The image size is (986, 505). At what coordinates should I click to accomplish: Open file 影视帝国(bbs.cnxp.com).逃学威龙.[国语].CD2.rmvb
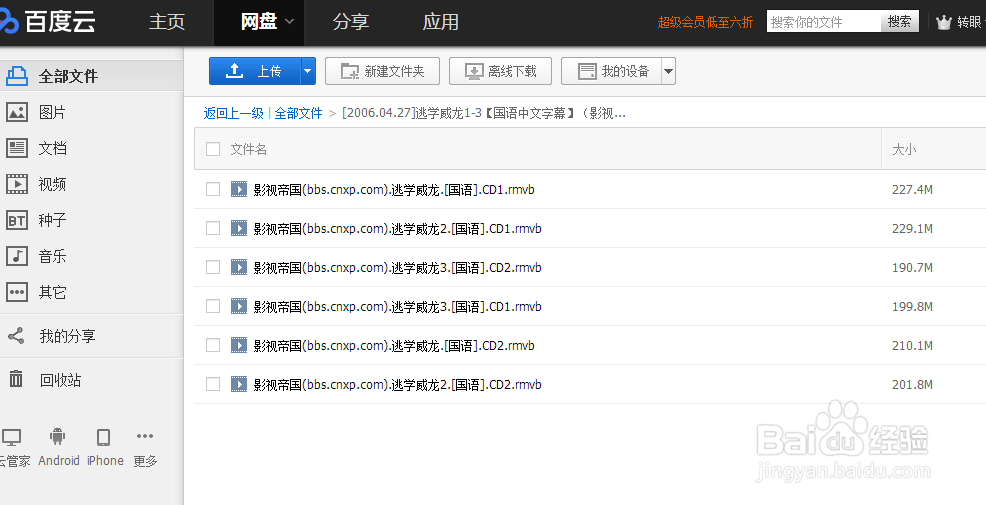click(394, 345)
